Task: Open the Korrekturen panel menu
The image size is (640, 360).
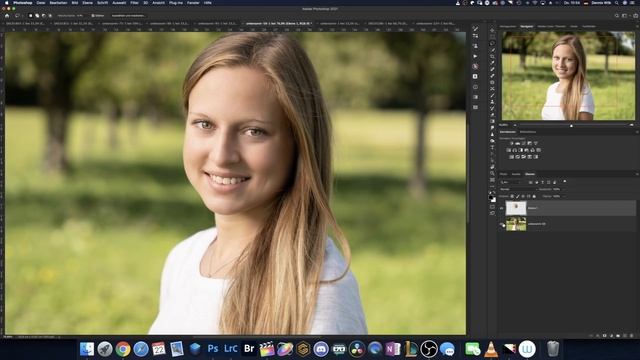Action: point(637,132)
